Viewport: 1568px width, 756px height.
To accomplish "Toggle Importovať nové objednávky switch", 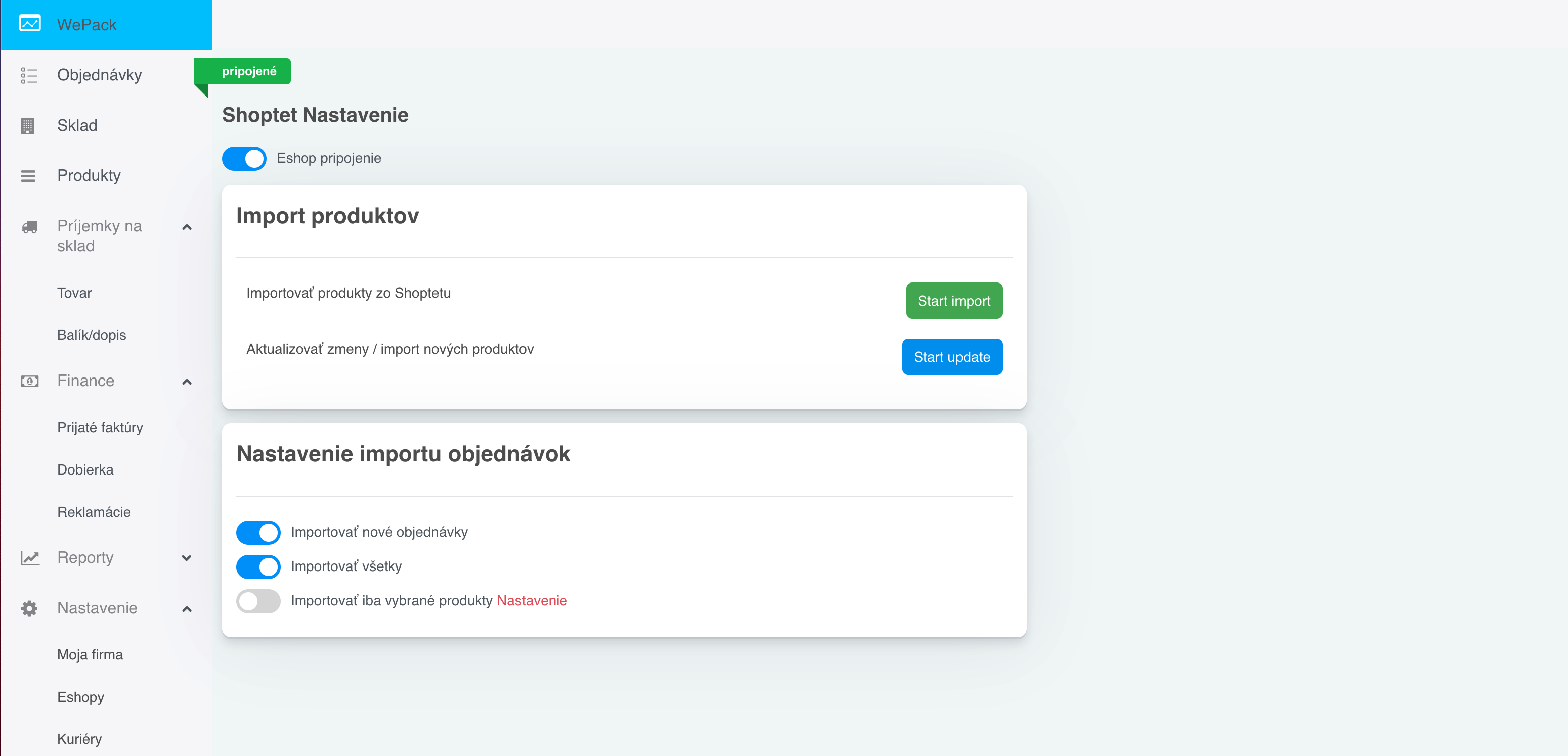I will [x=258, y=533].
